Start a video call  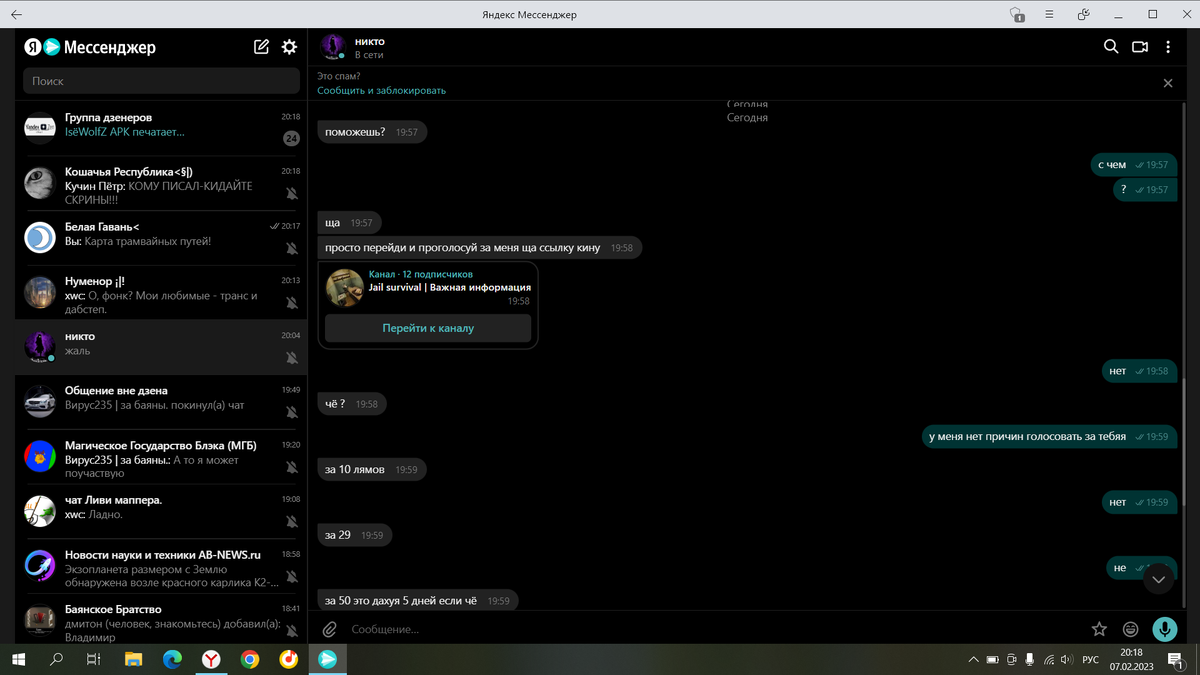coord(1139,47)
